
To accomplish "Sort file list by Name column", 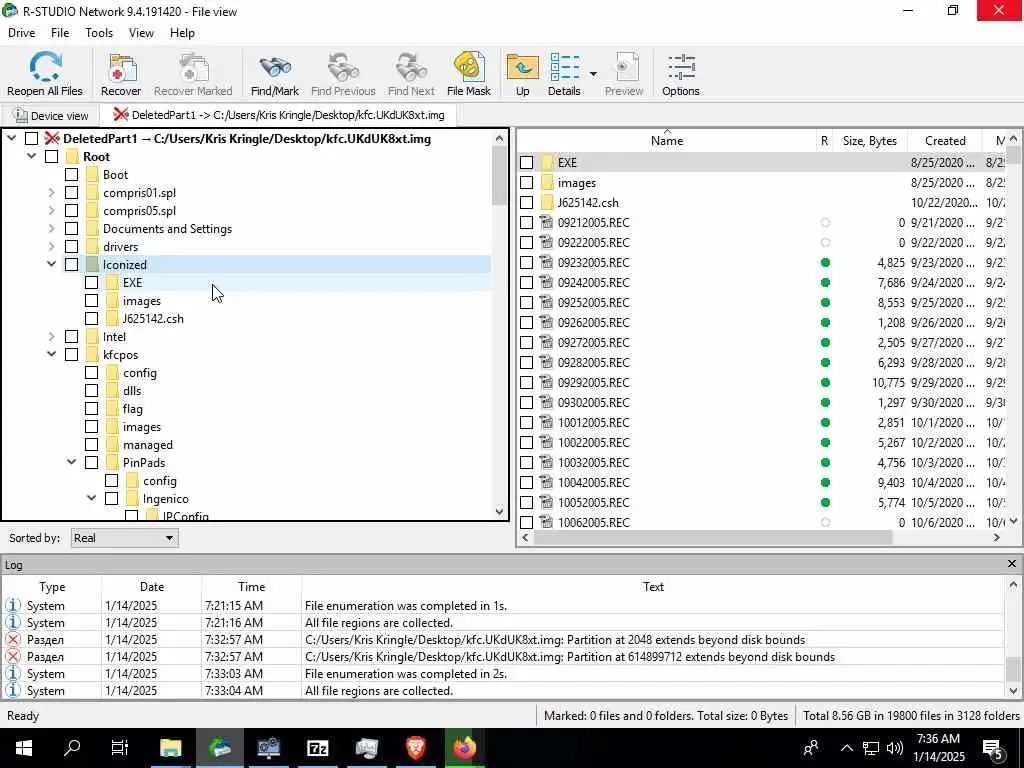I will coord(667,140).
